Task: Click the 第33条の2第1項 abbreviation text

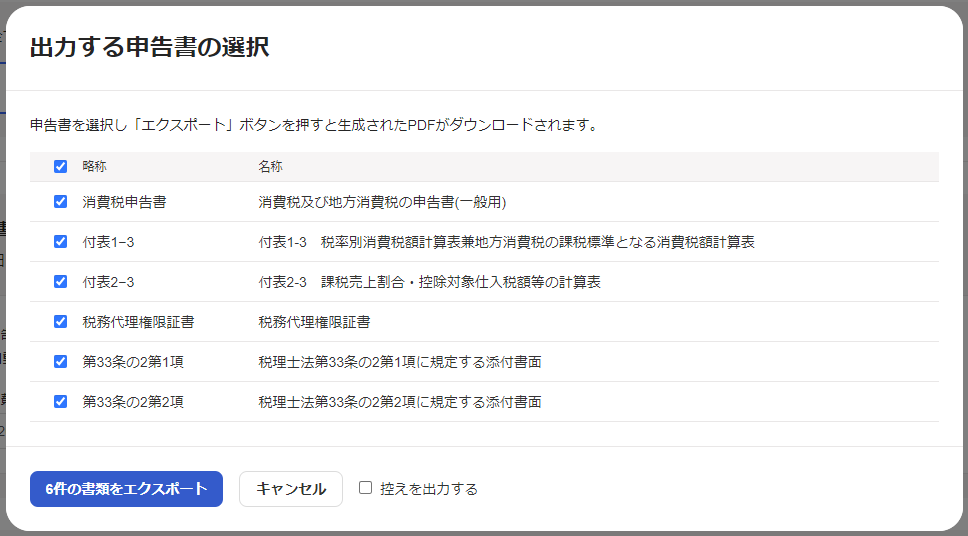Action: coord(133,362)
